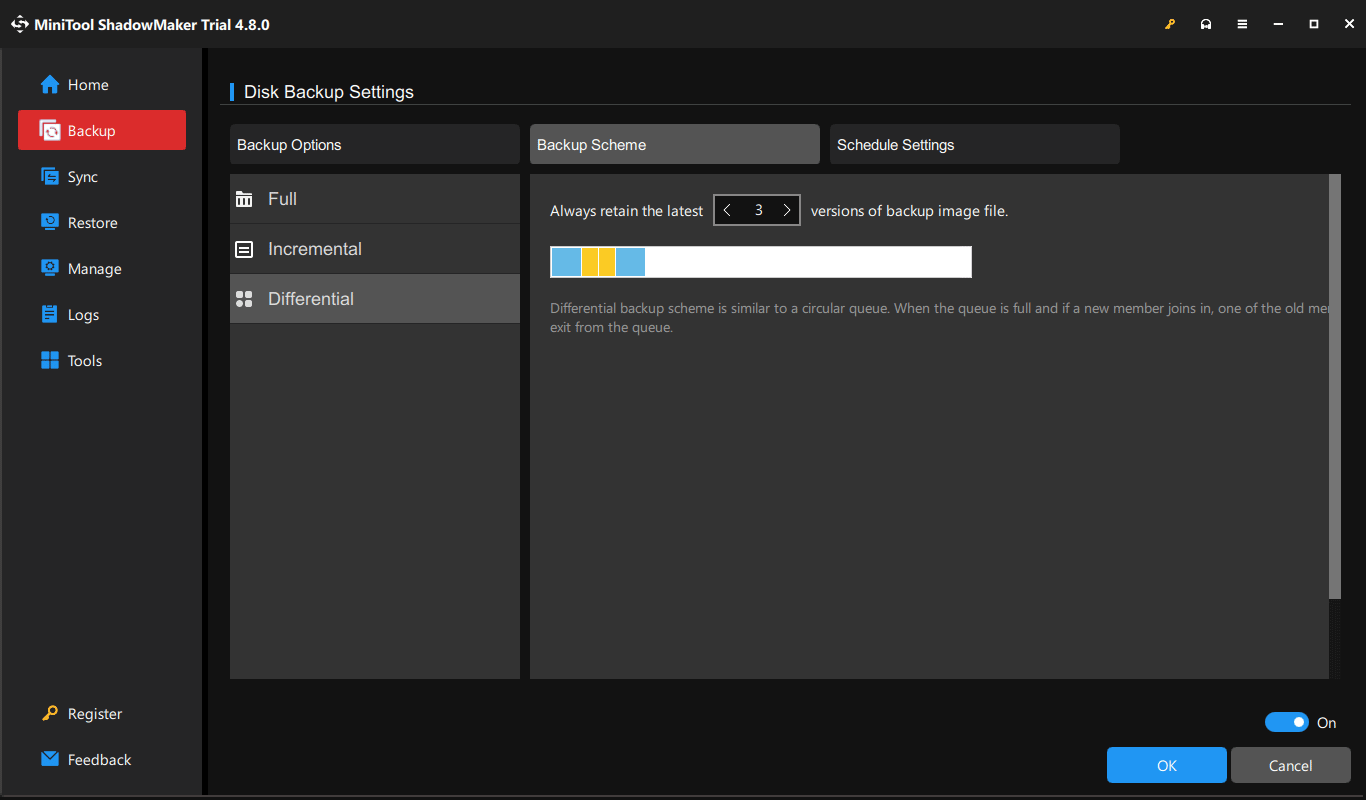
Task: Open the title bar hamburger menu
Action: (x=1242, y=23)
